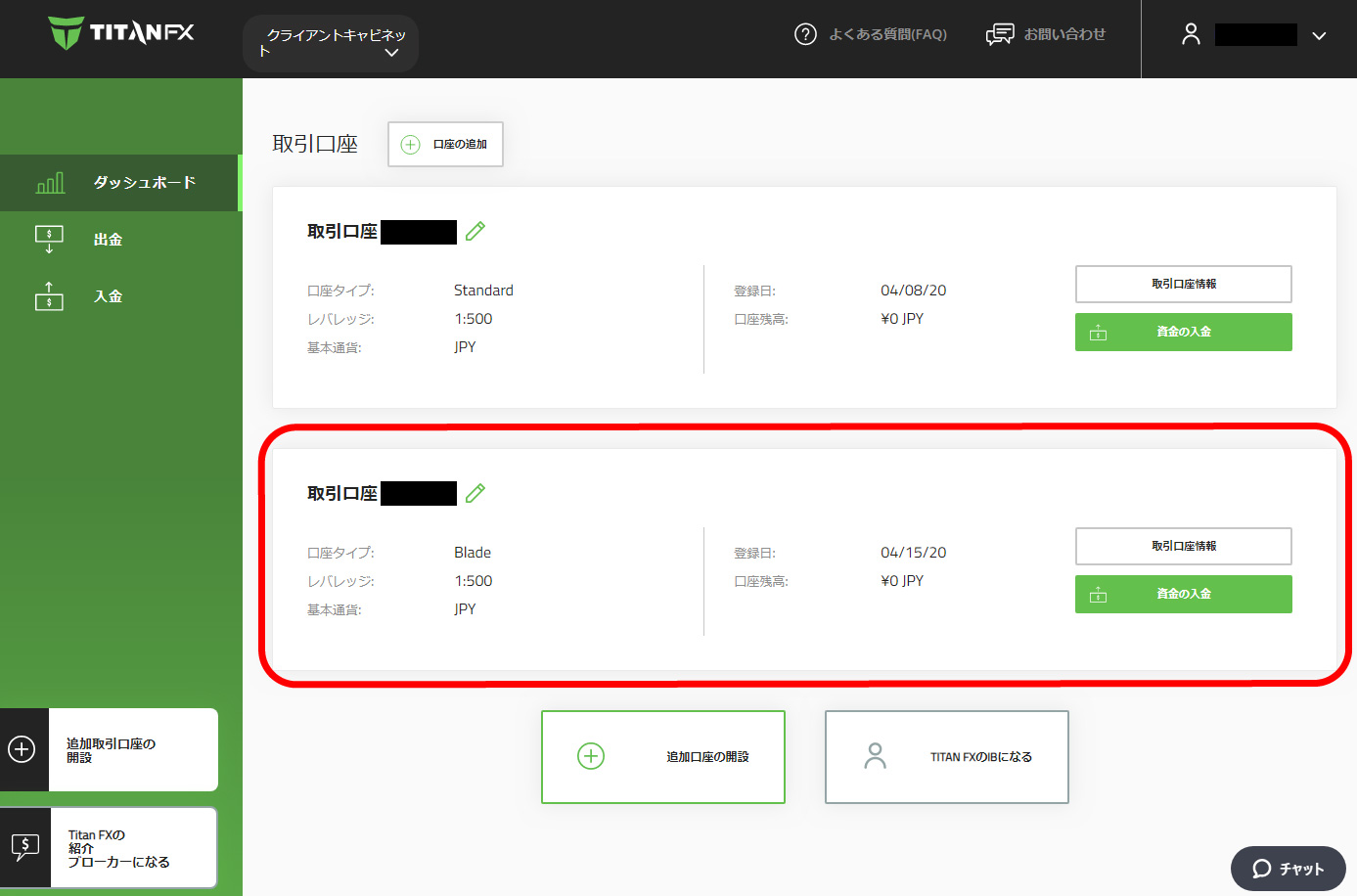1357x896 pixels.
Task: Click person icon in TITAN FXのIBになる
Action: (x=876, y=756)
